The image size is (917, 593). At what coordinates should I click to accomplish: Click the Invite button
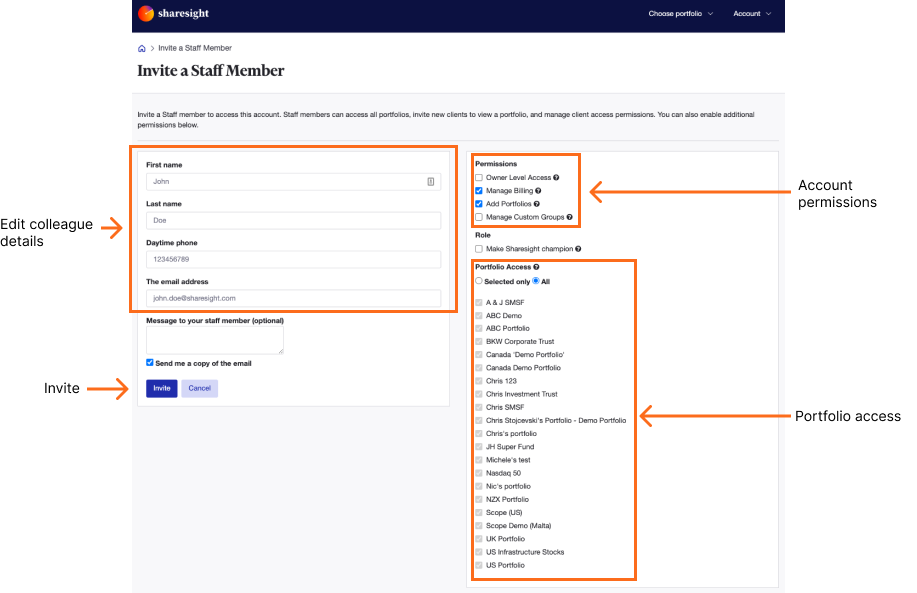(162, 388)
